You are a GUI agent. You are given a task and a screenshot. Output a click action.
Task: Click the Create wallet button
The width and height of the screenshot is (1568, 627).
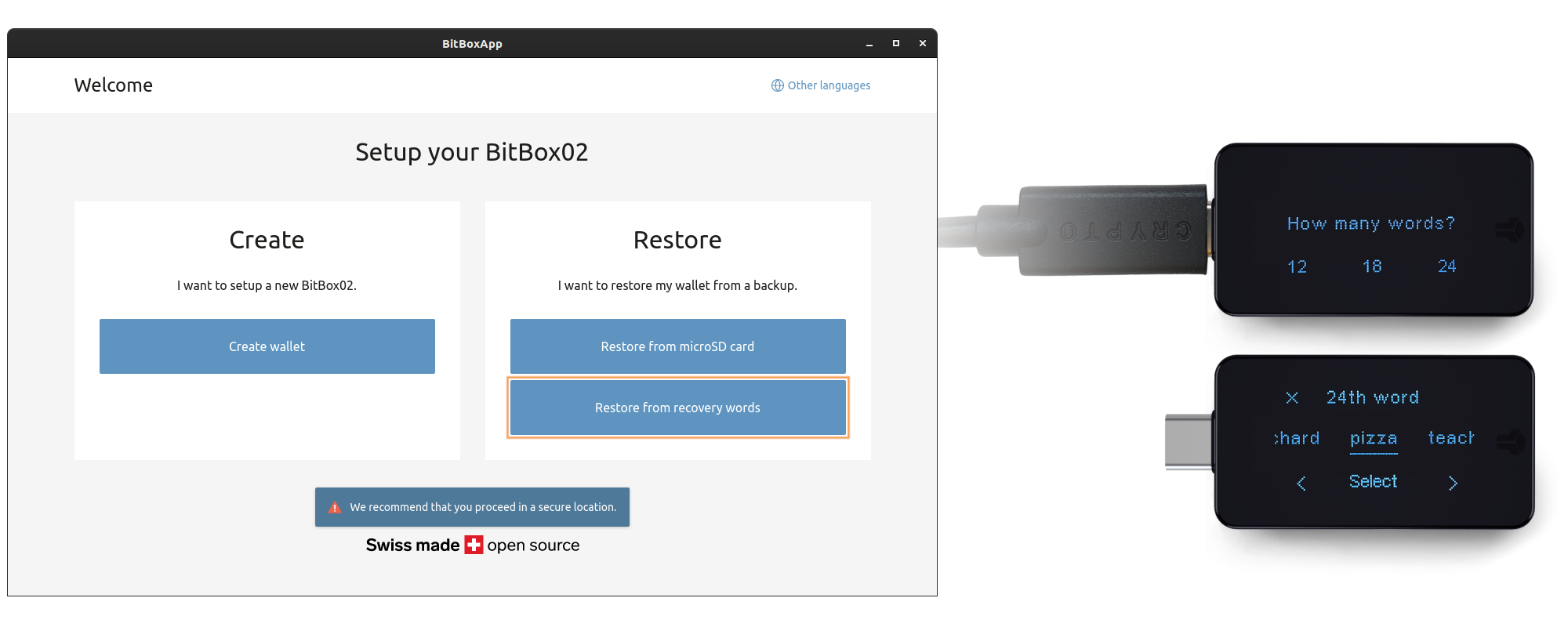tap(267, 346)
